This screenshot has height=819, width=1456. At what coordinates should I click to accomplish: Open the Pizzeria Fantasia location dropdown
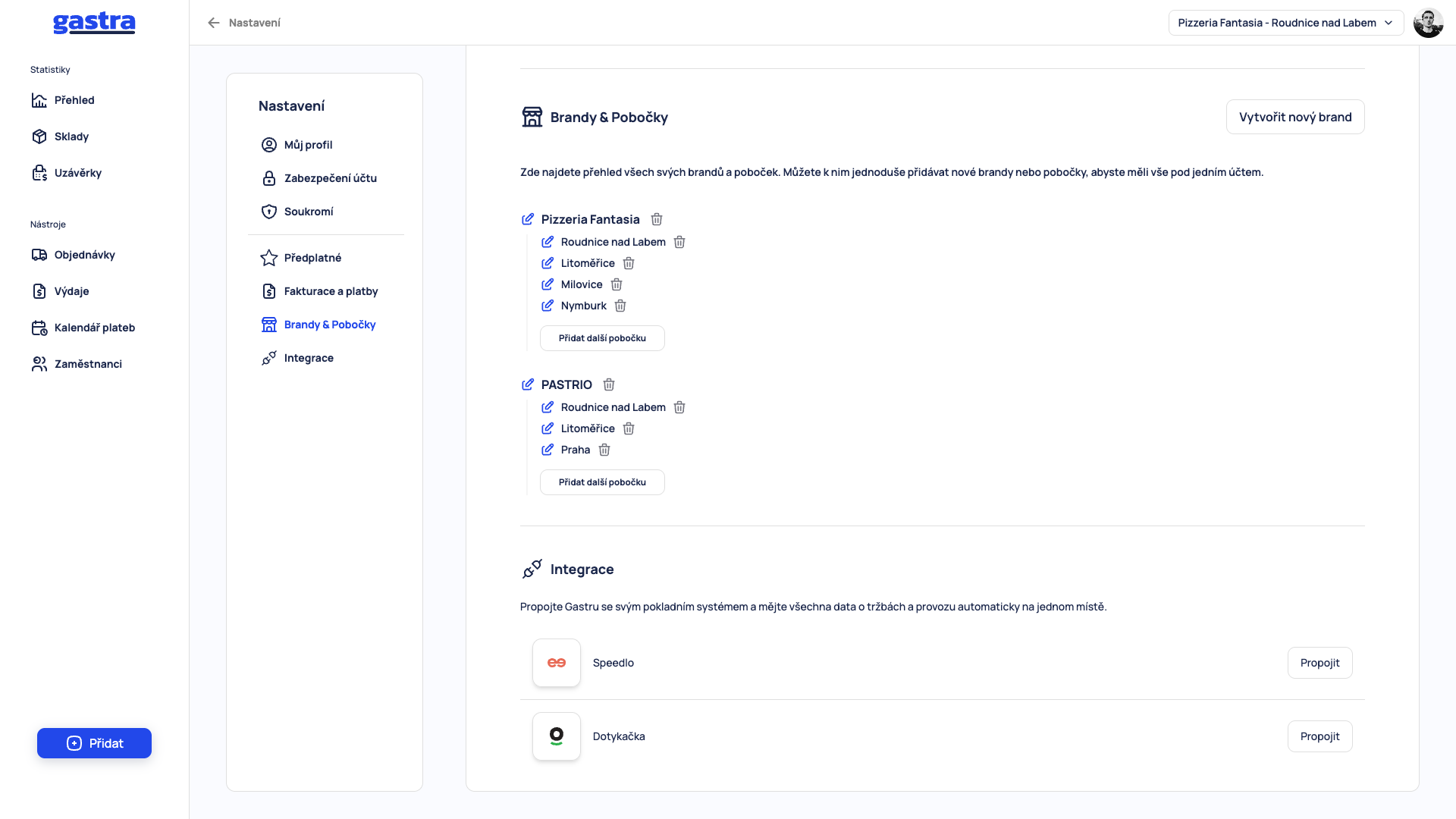1286,23
